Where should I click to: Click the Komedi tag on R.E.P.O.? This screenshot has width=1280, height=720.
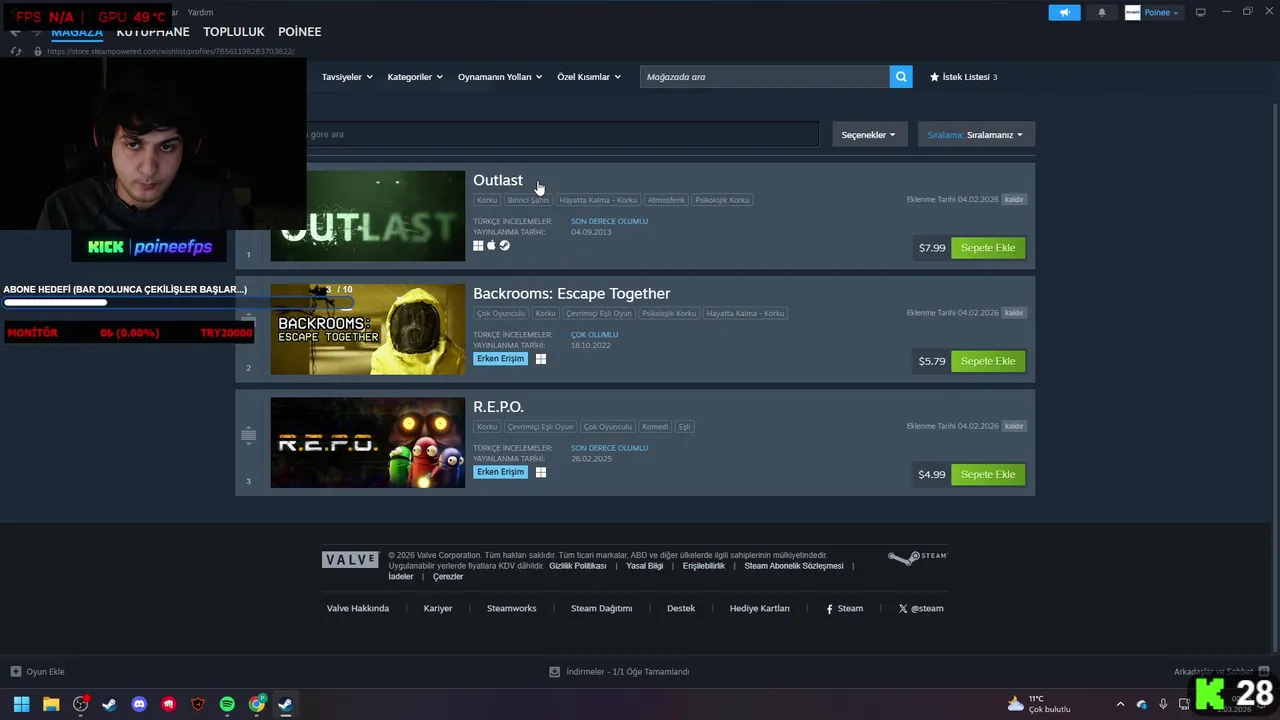[x=655, y=427]
